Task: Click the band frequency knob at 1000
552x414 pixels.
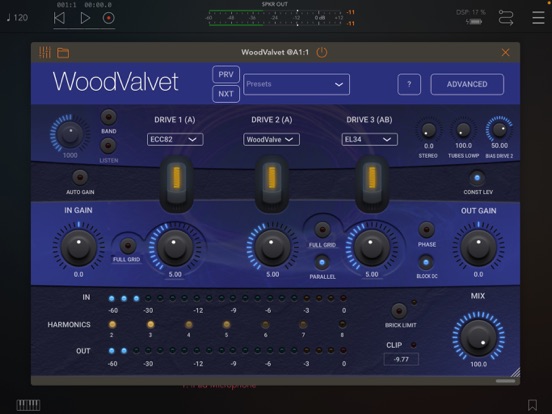Action: coord(70,134)
